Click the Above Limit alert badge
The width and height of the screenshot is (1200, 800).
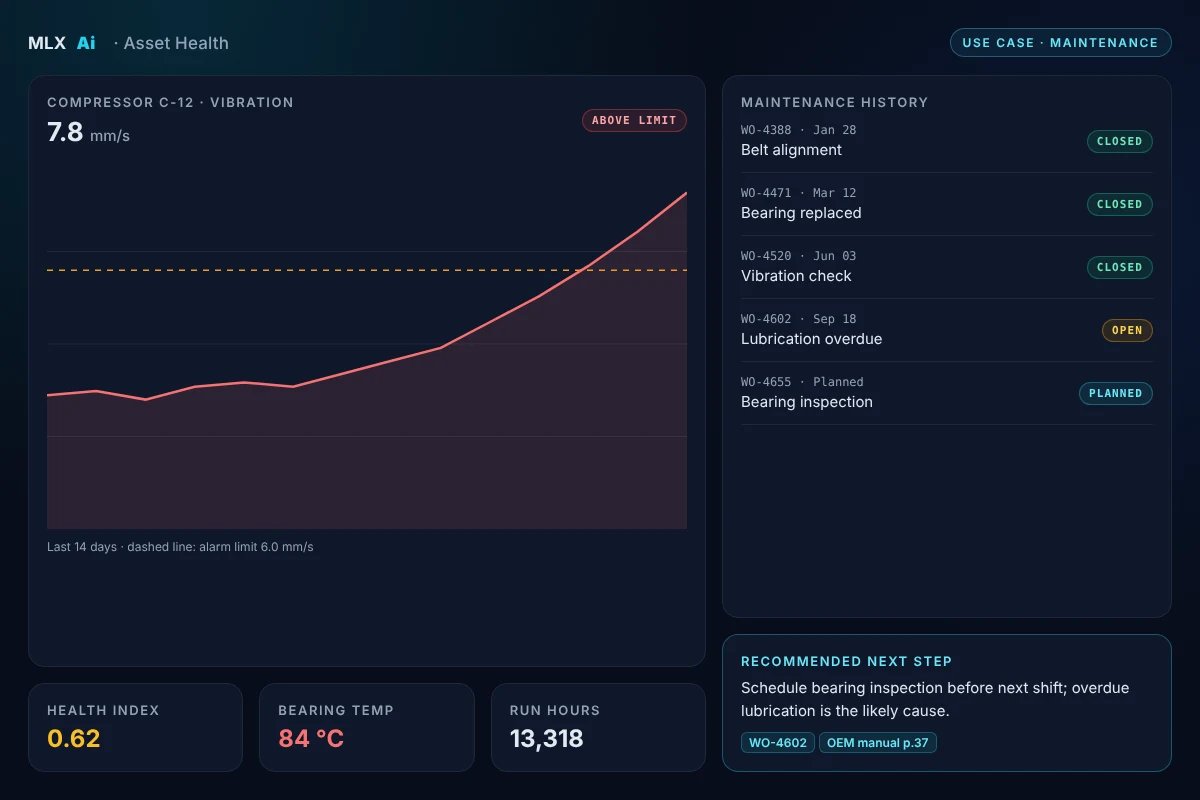coord(634,120)
